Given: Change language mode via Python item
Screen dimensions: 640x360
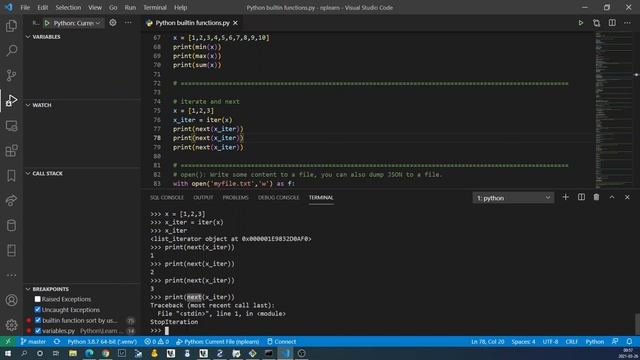Looking at the screenshot, I should coord(594,342).
